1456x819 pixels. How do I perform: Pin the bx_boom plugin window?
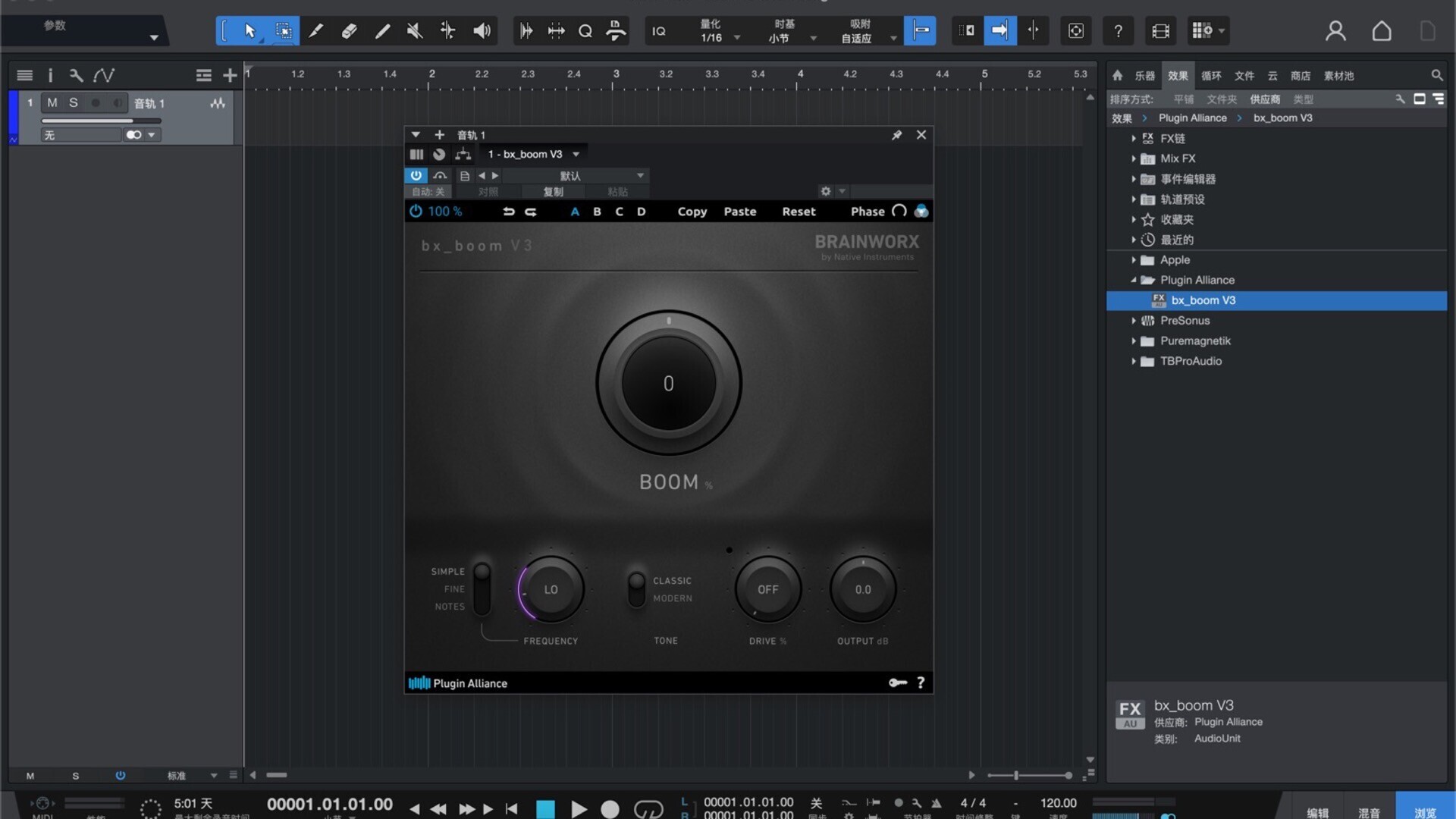[x=896, y=135]
